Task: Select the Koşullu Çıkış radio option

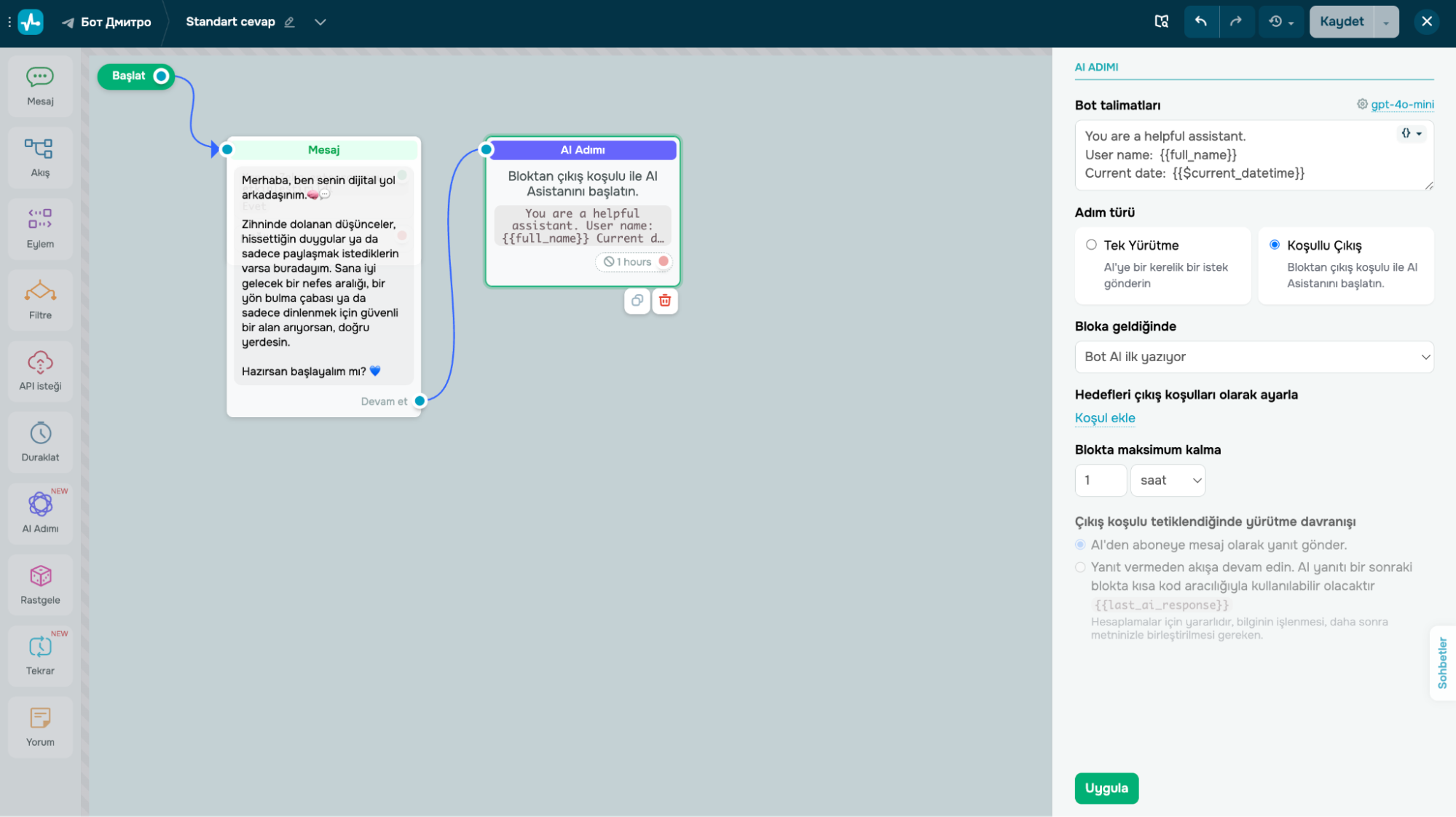Action: click(1274, 245)
